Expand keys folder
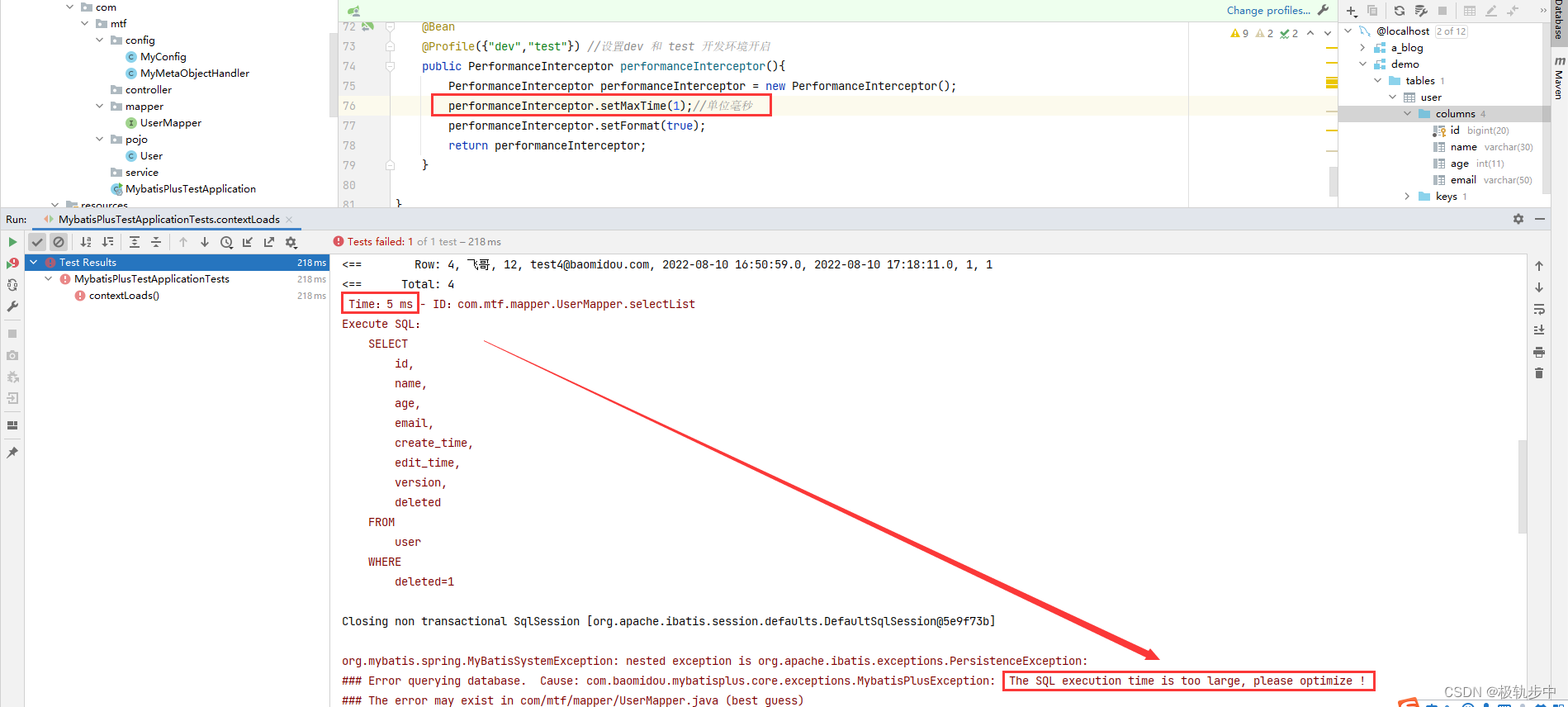Viewport: 1568px width, 707px height. click(x=1408, y=196)
